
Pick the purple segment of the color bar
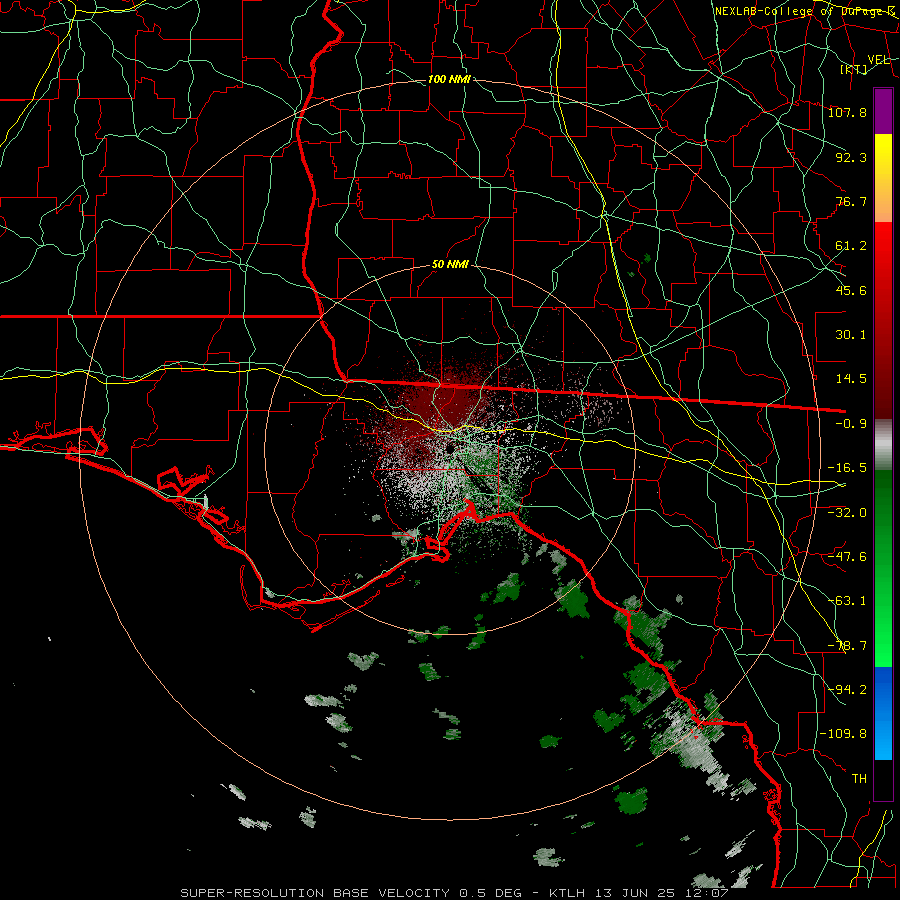(883, 111)
